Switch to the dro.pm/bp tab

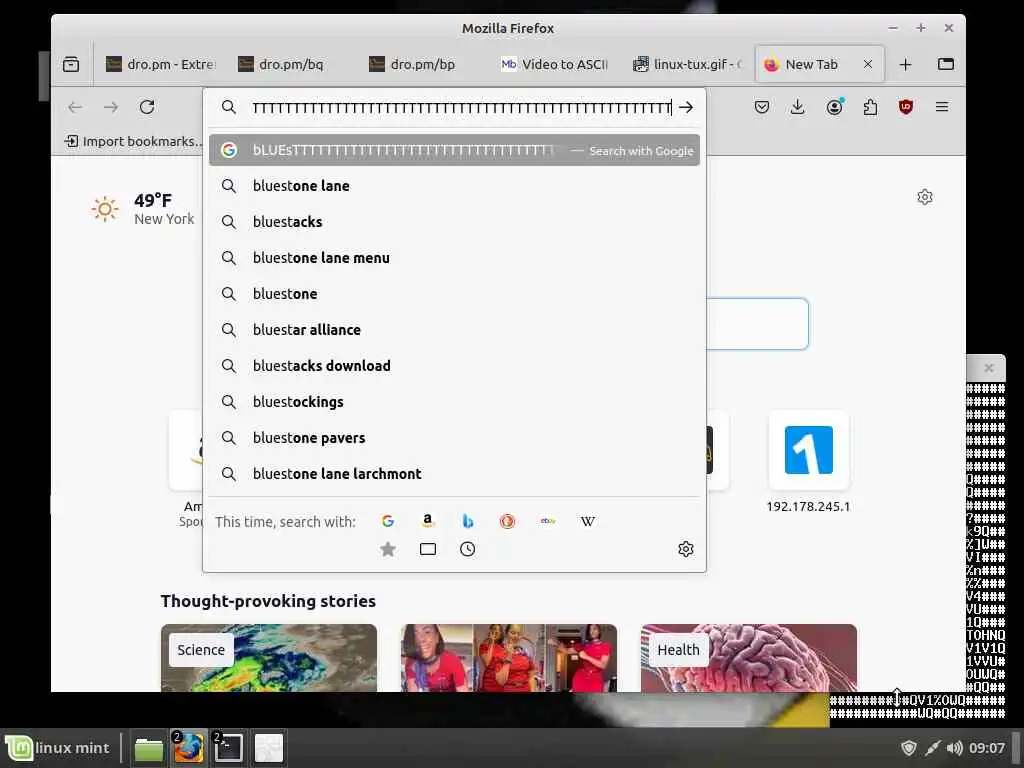pos(423,64)
